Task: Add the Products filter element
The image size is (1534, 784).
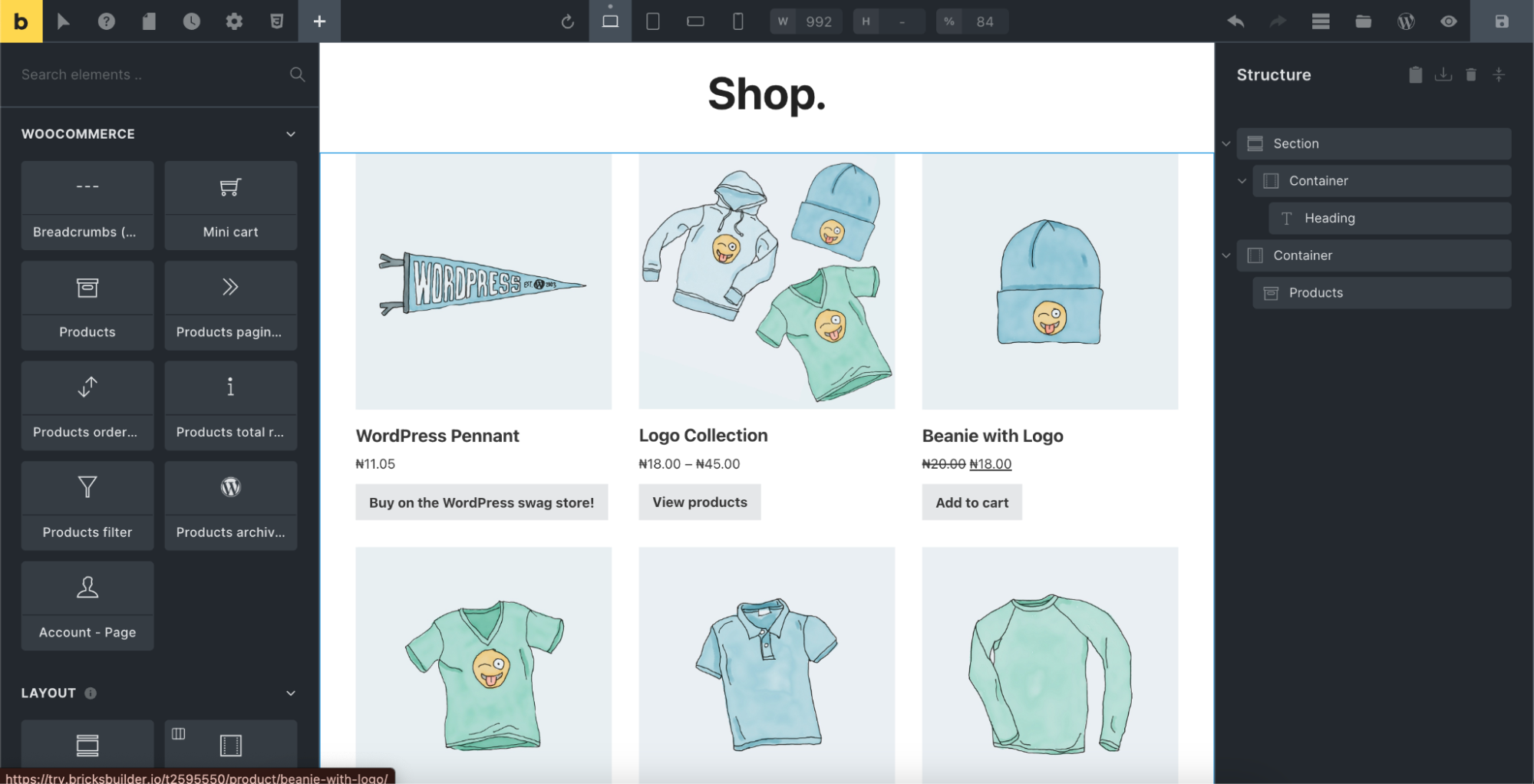Action: click(x=87, y=506)
